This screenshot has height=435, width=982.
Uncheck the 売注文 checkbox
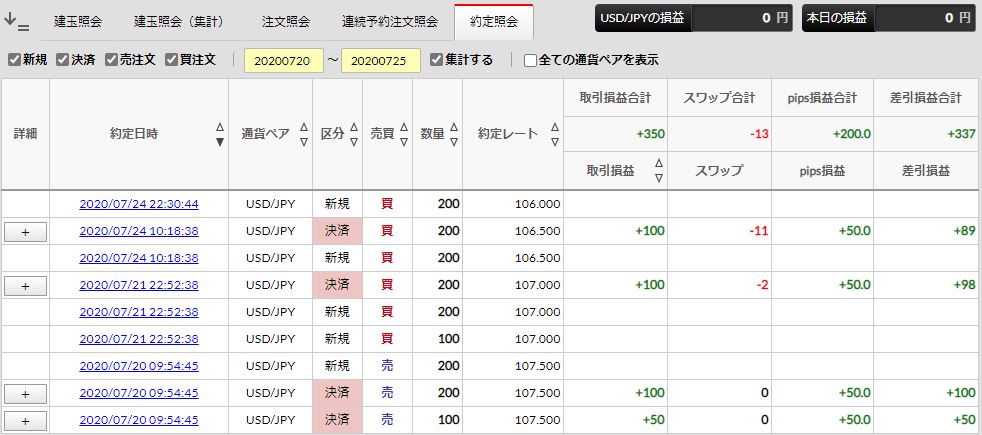click(111, 60)
